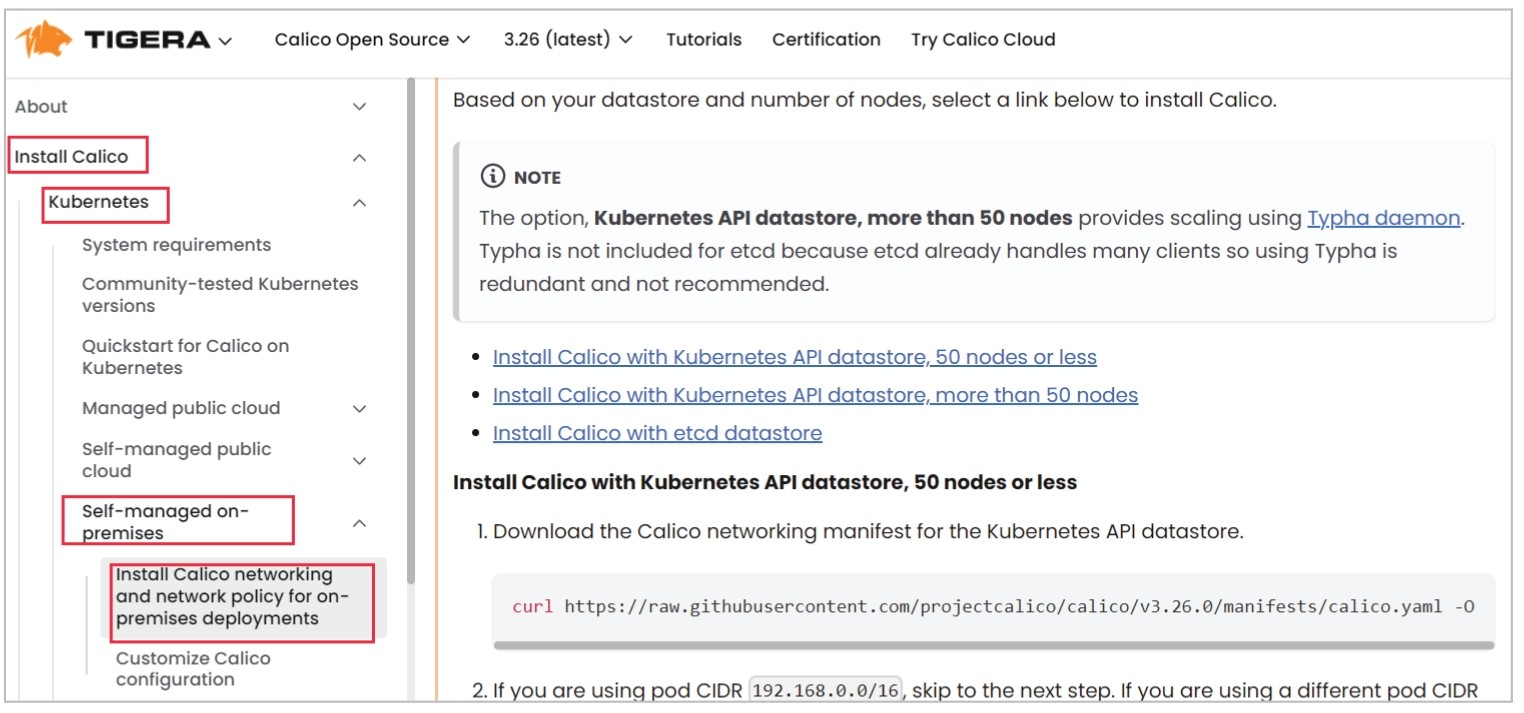Image resolution: width=1524 pixels, height=713 pixels.
Task: Collapse the Kubernetes section chevron
Action: pyautogui.click(x=360, y=203)
